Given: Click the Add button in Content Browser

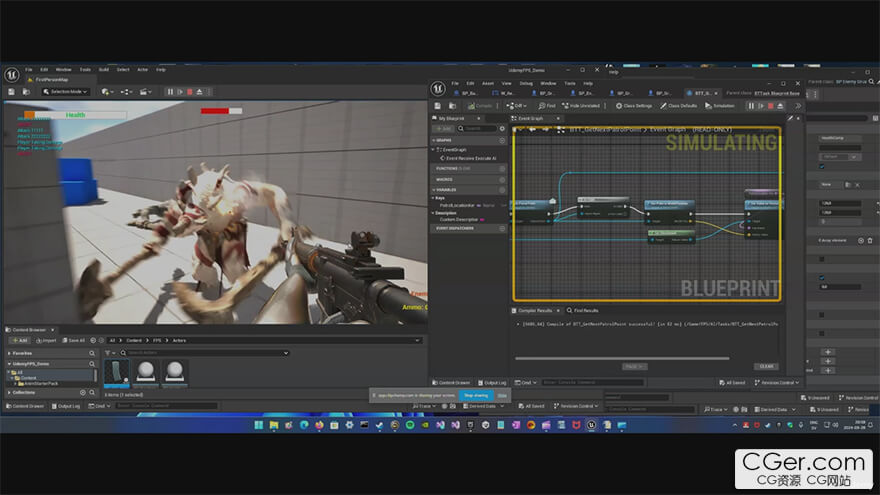Looking at the screenshot, I should [20, 340].
